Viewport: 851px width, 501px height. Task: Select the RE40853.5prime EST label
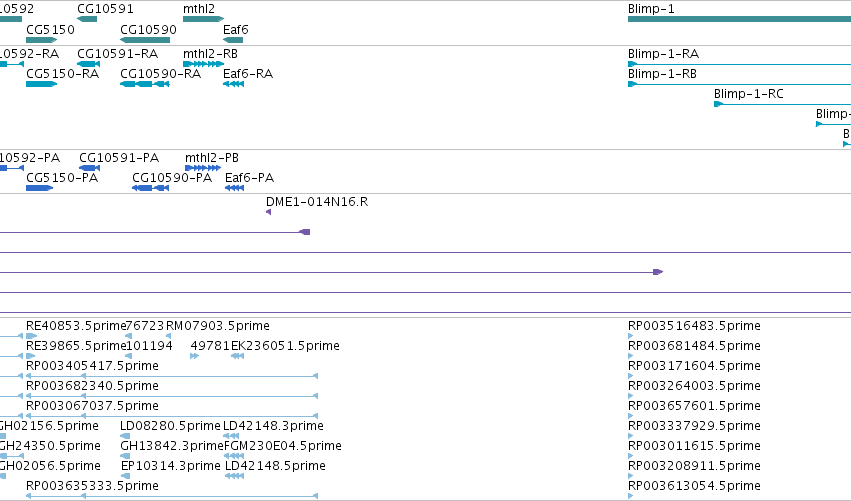point(76,326)
